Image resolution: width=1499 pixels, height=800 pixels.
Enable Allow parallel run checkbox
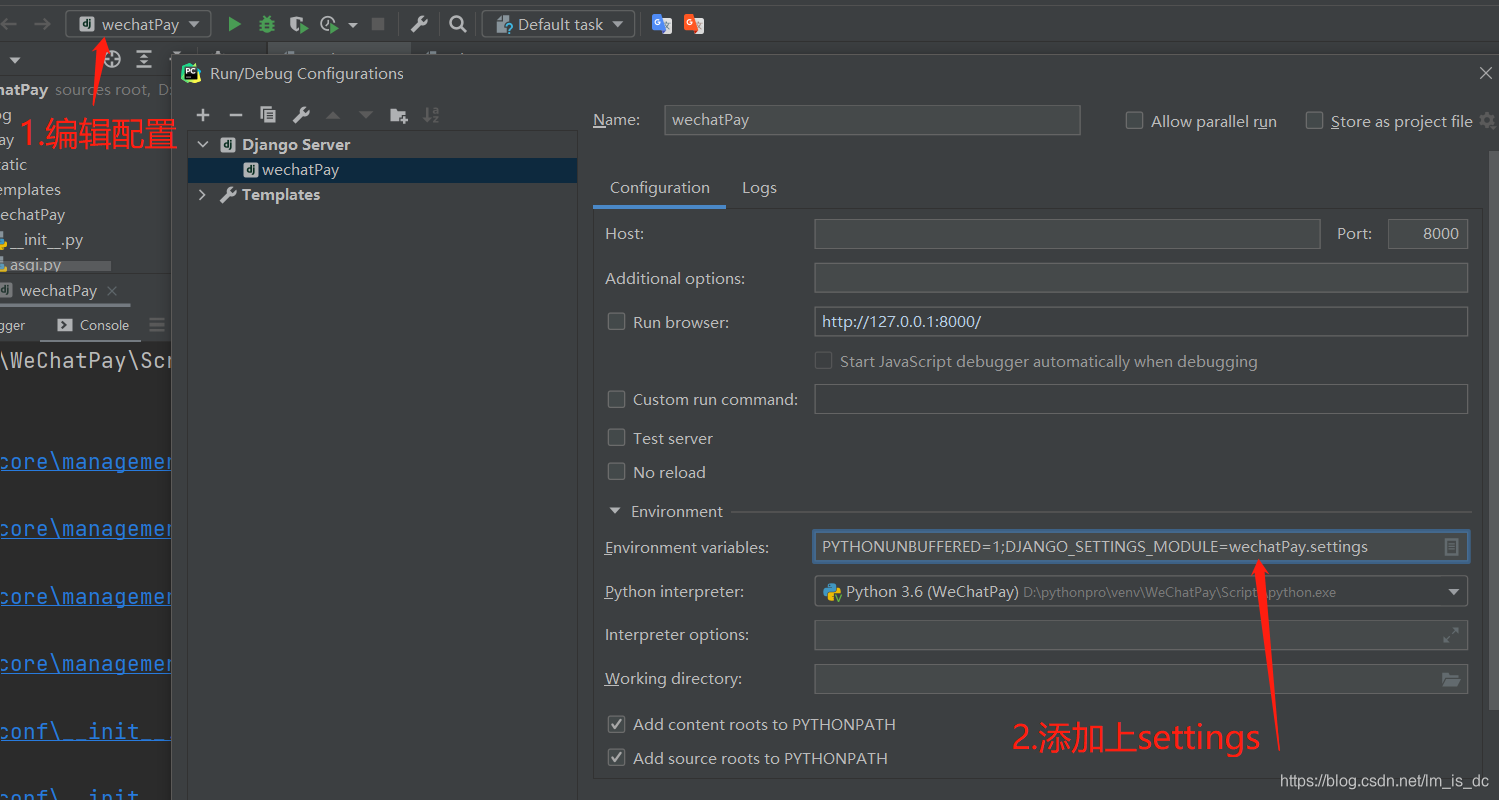click(1134, 120)
